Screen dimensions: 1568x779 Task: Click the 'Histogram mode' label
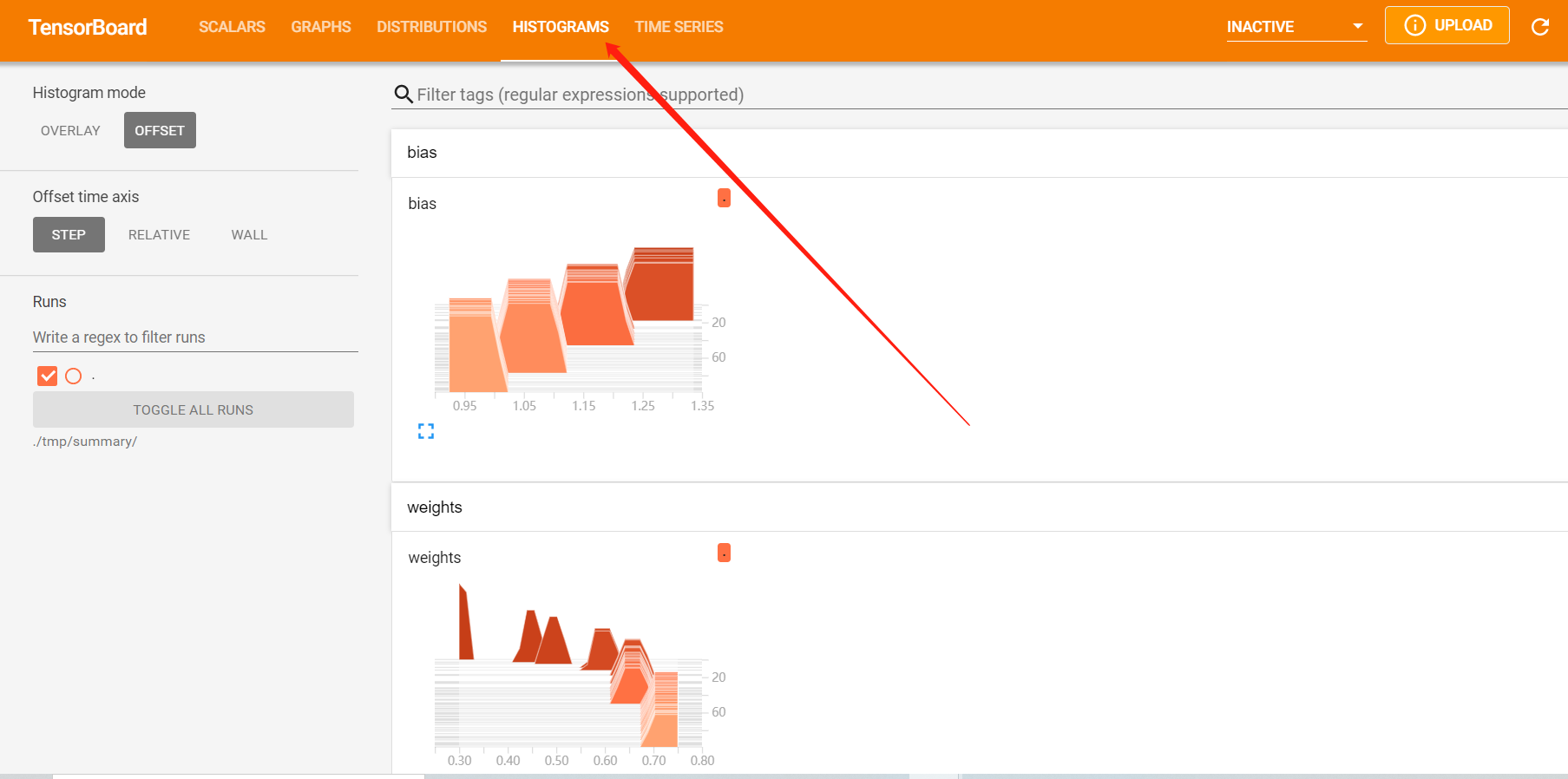tap(89, 93)
